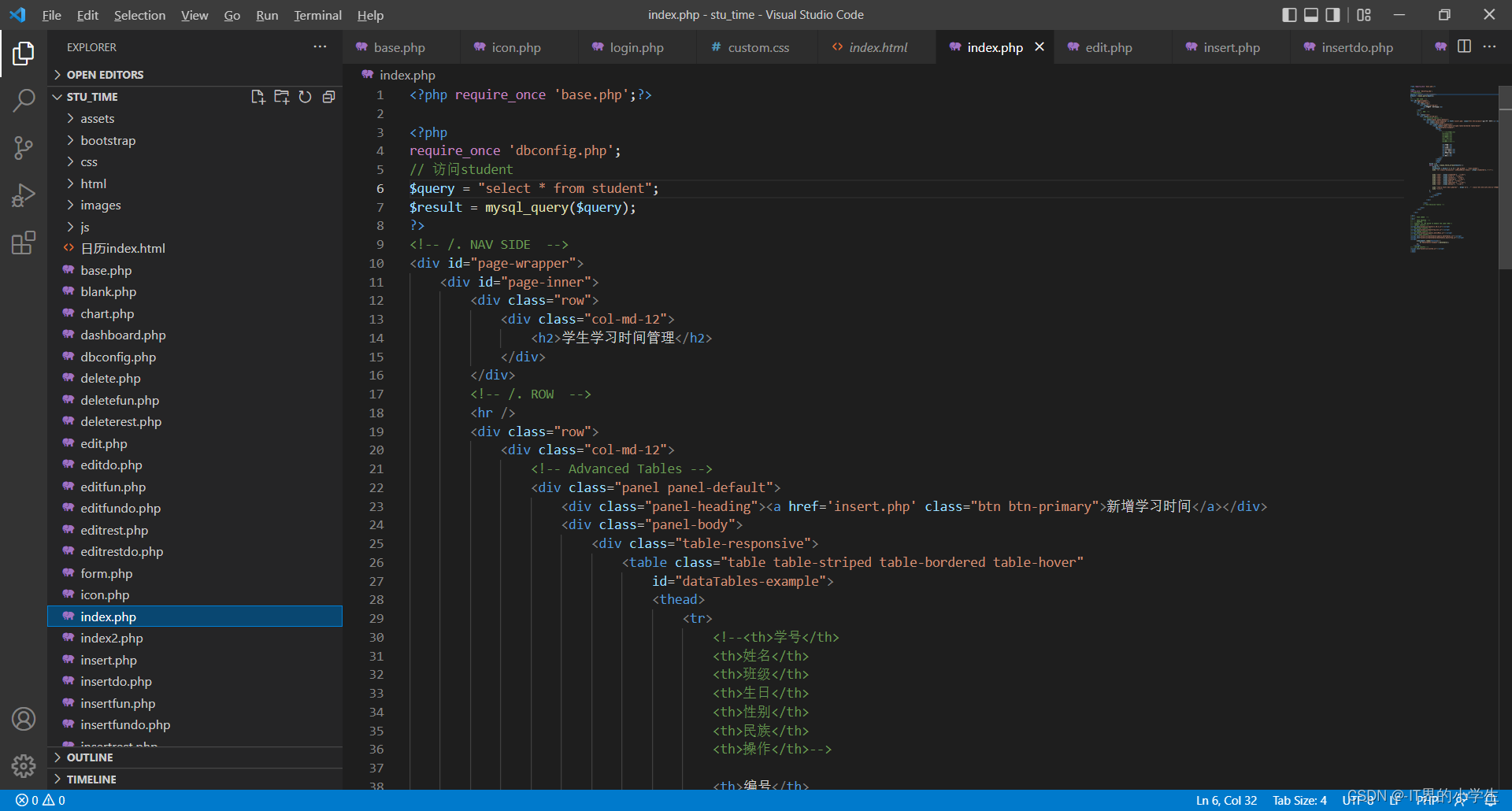Open the Accounts menu icon
The height and width of the screenshot is (811, 1512).
(x=24, y=719)
